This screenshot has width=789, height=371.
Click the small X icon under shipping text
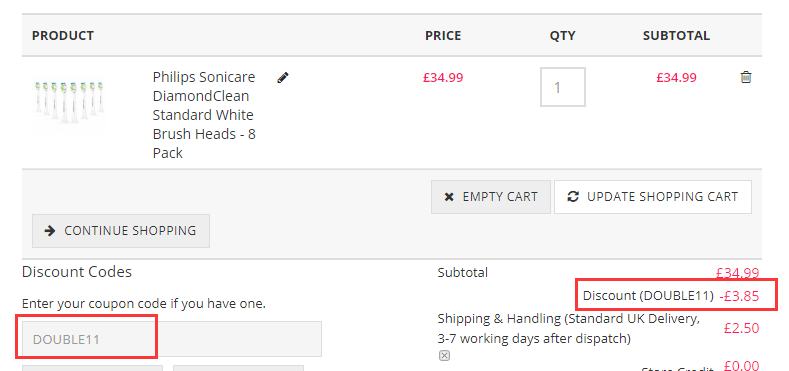point(444,356)
